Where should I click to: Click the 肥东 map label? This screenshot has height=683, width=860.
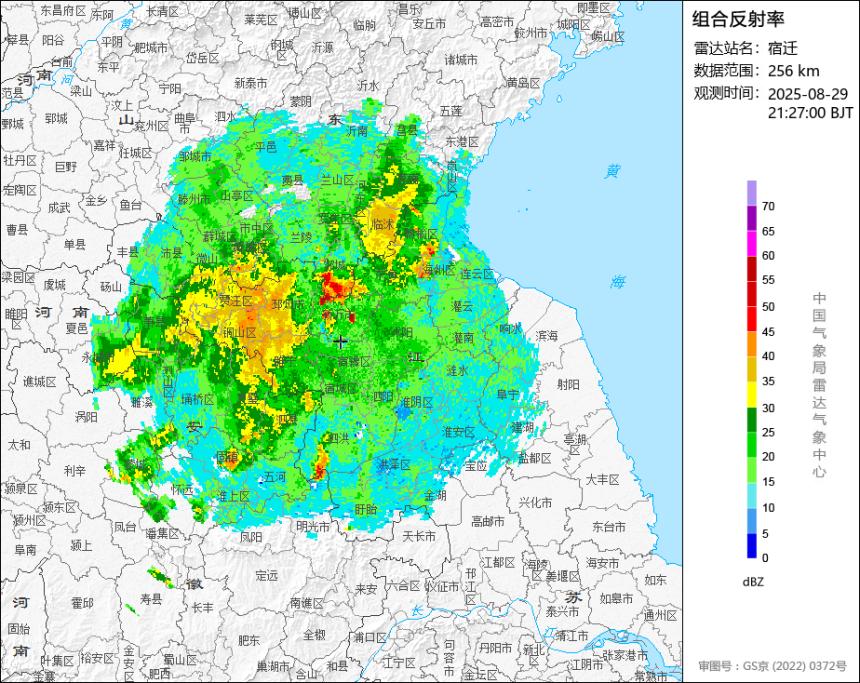click(248, 640)
